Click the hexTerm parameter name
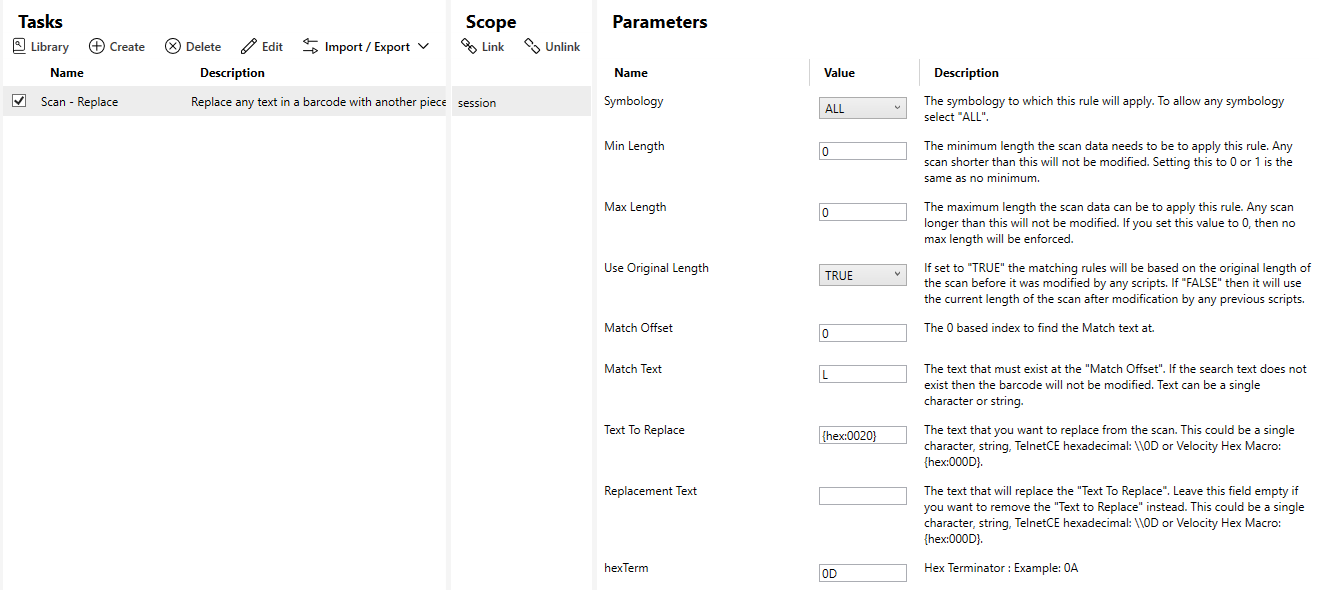The height and width of the screenshot is (590, 1319). click(626, 568)
